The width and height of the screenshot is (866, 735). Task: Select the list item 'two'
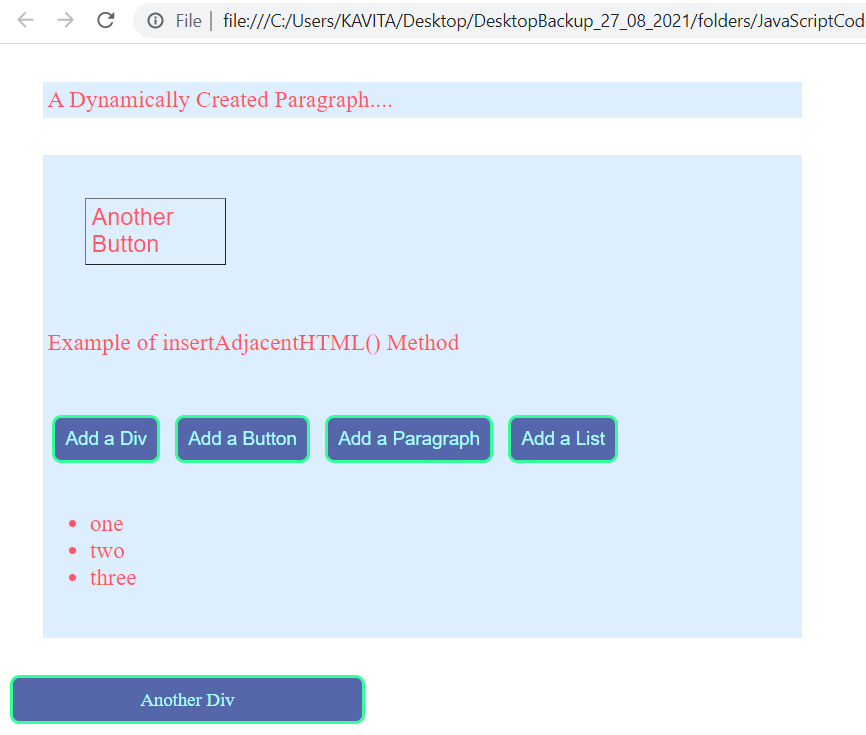(107, 551)
